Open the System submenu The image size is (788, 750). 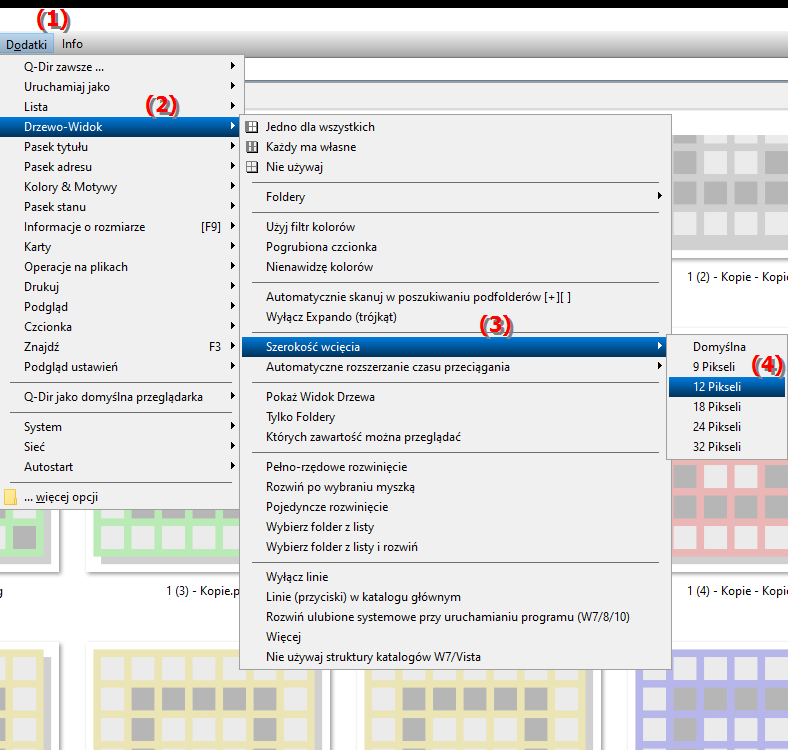click(120, 427)
